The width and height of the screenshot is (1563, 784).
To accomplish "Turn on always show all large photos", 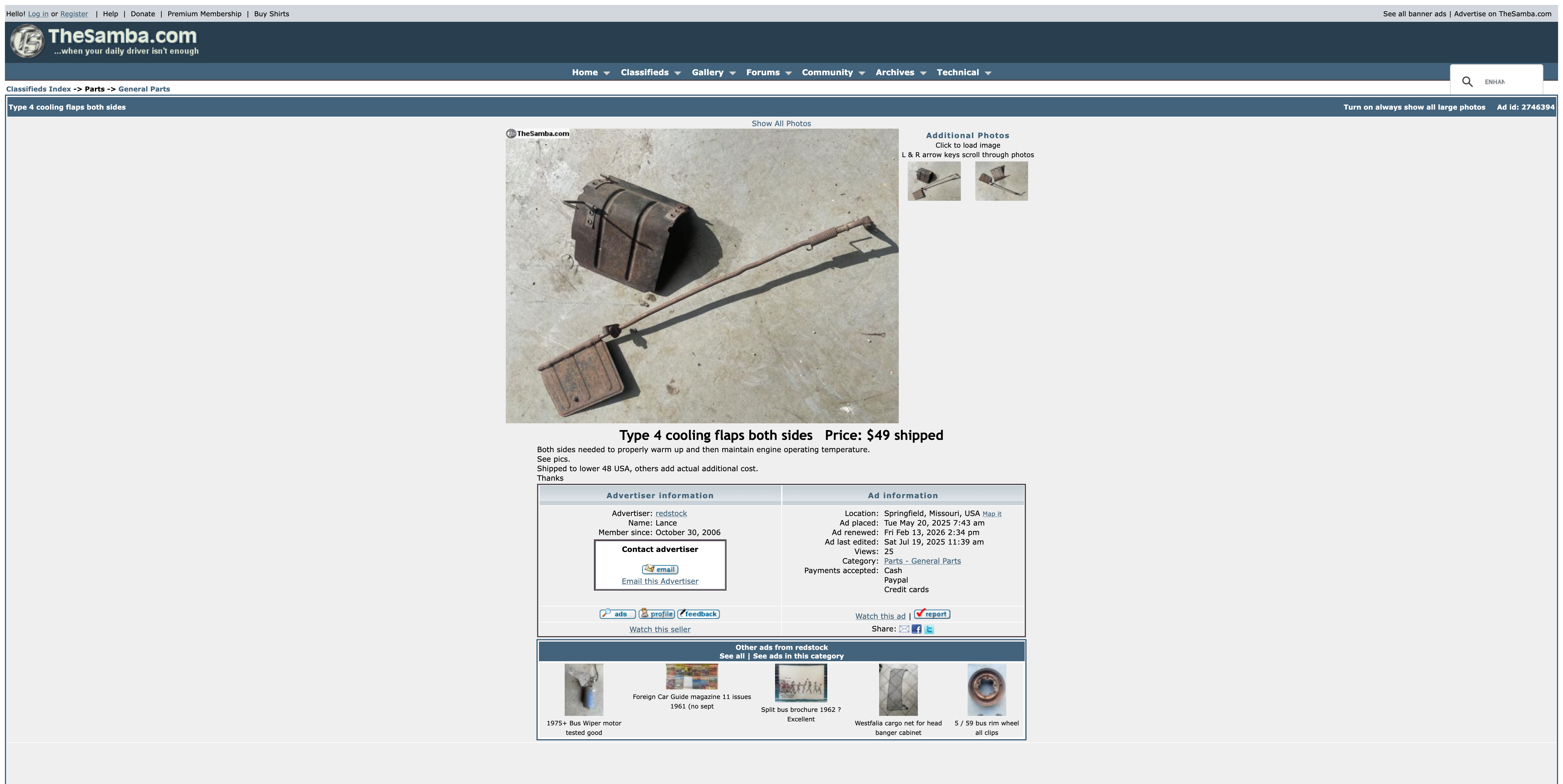I will (x=1414, y=107).
